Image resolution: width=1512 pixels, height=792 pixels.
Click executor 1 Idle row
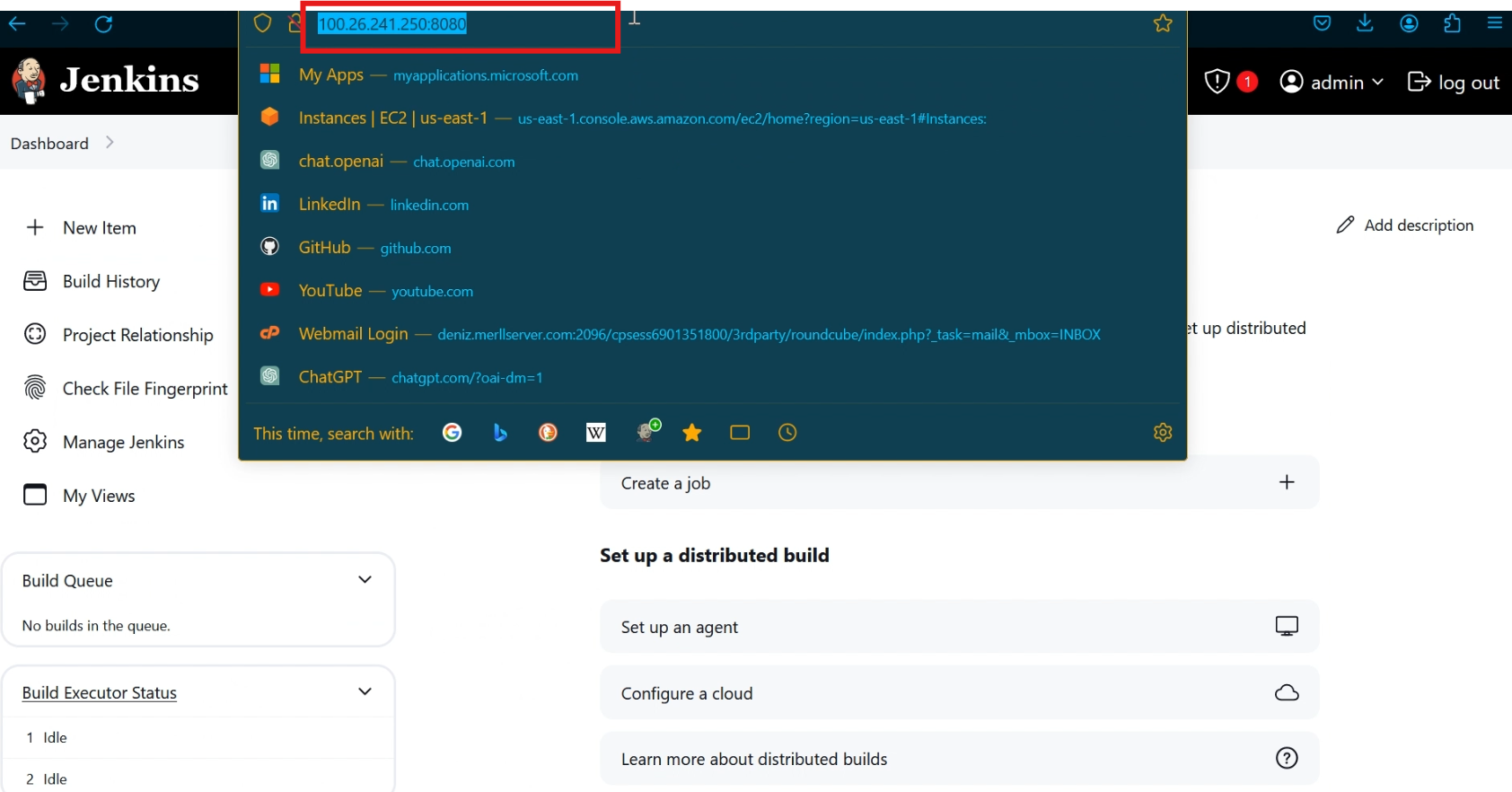coord(198,737)
